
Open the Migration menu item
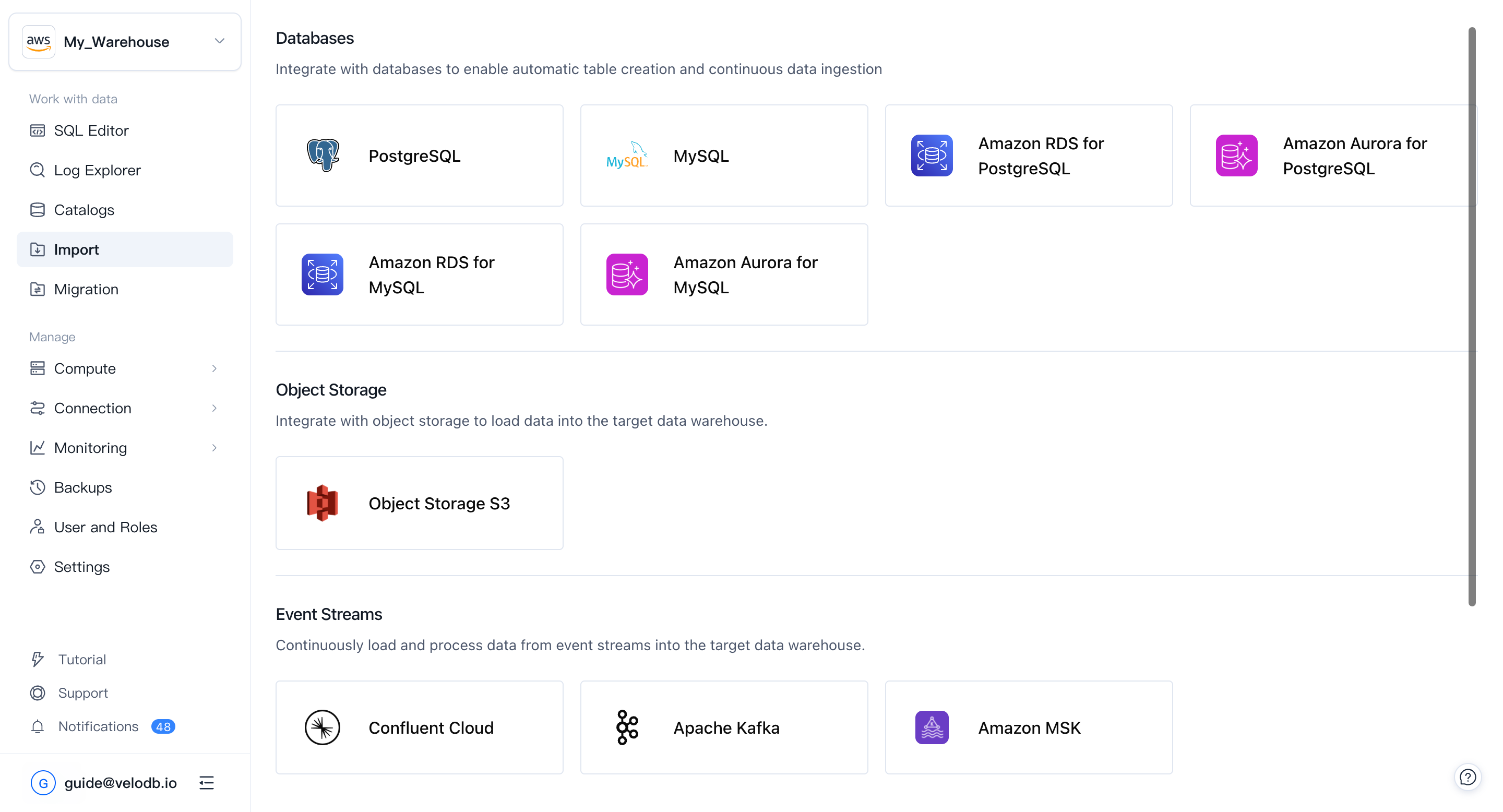86,289
